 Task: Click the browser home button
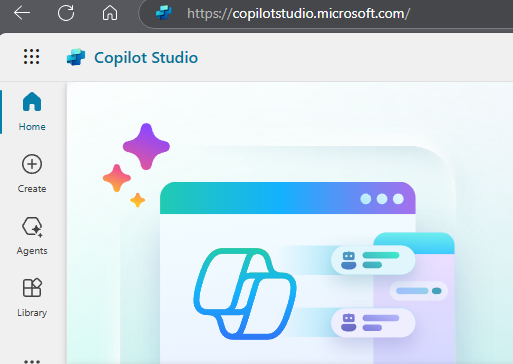[x=110, y=13]
